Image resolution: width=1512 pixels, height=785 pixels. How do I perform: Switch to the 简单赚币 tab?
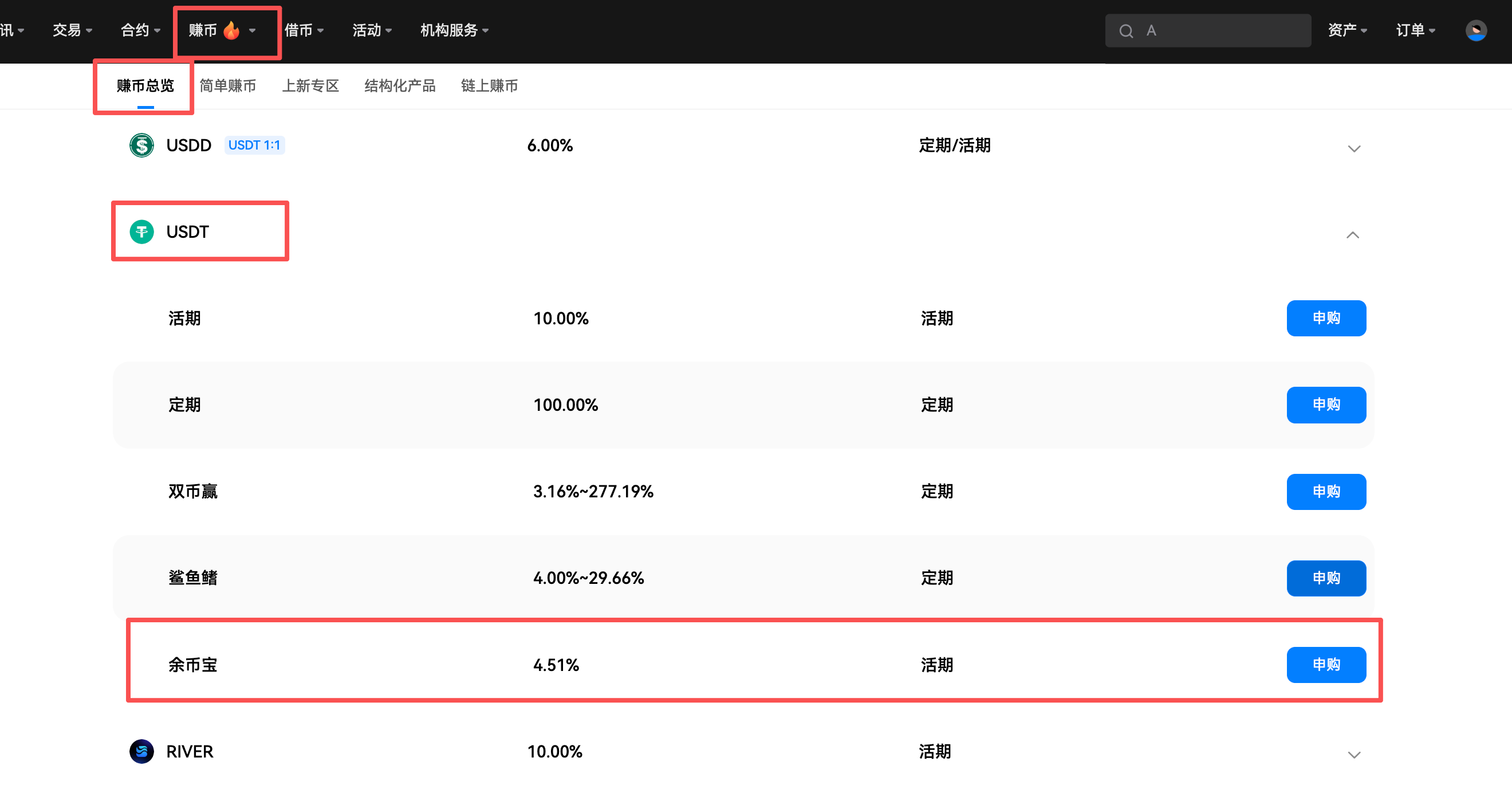(x=228, y=87)
